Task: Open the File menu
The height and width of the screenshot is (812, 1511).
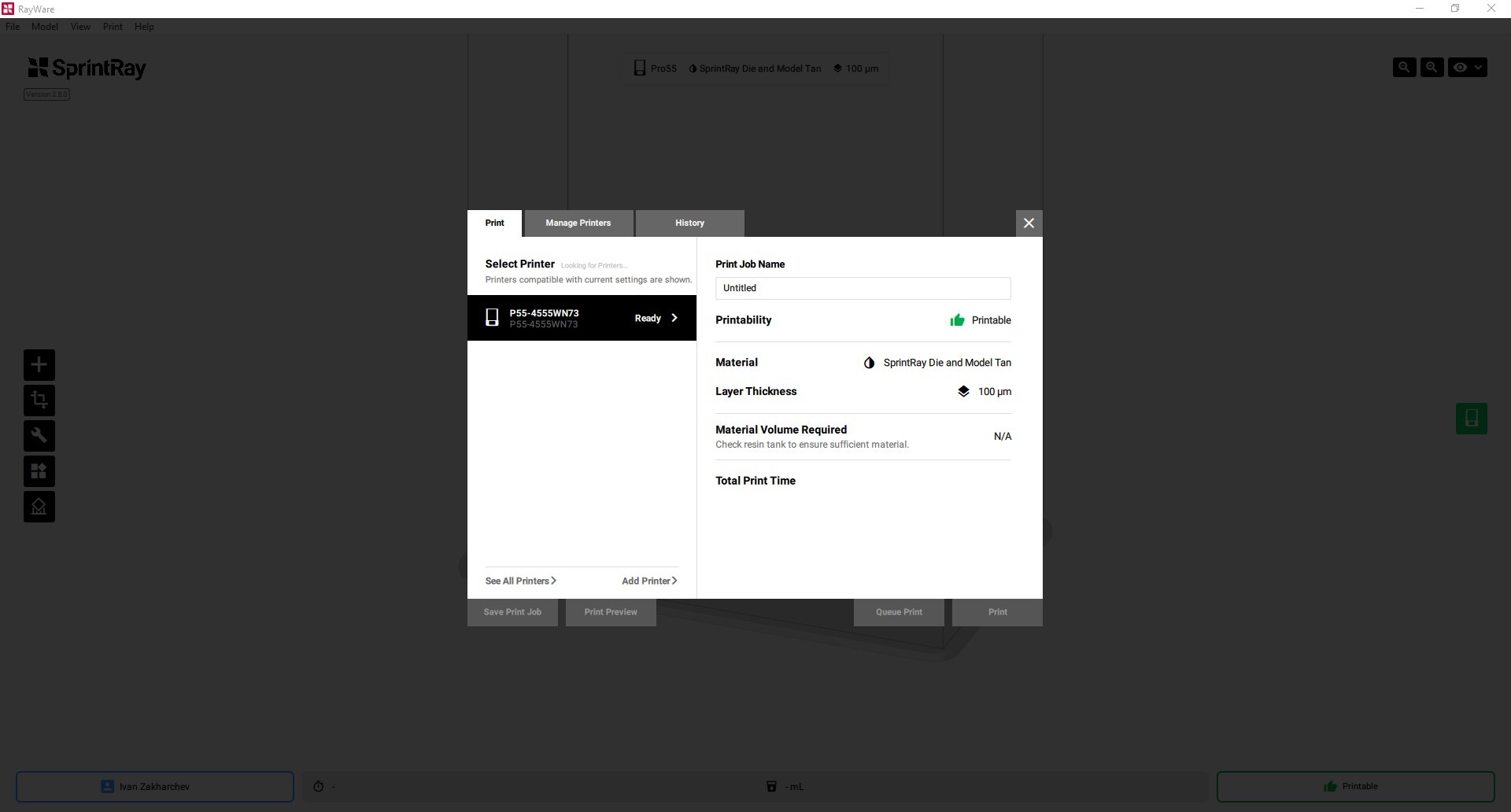Action: coord(13,27)
